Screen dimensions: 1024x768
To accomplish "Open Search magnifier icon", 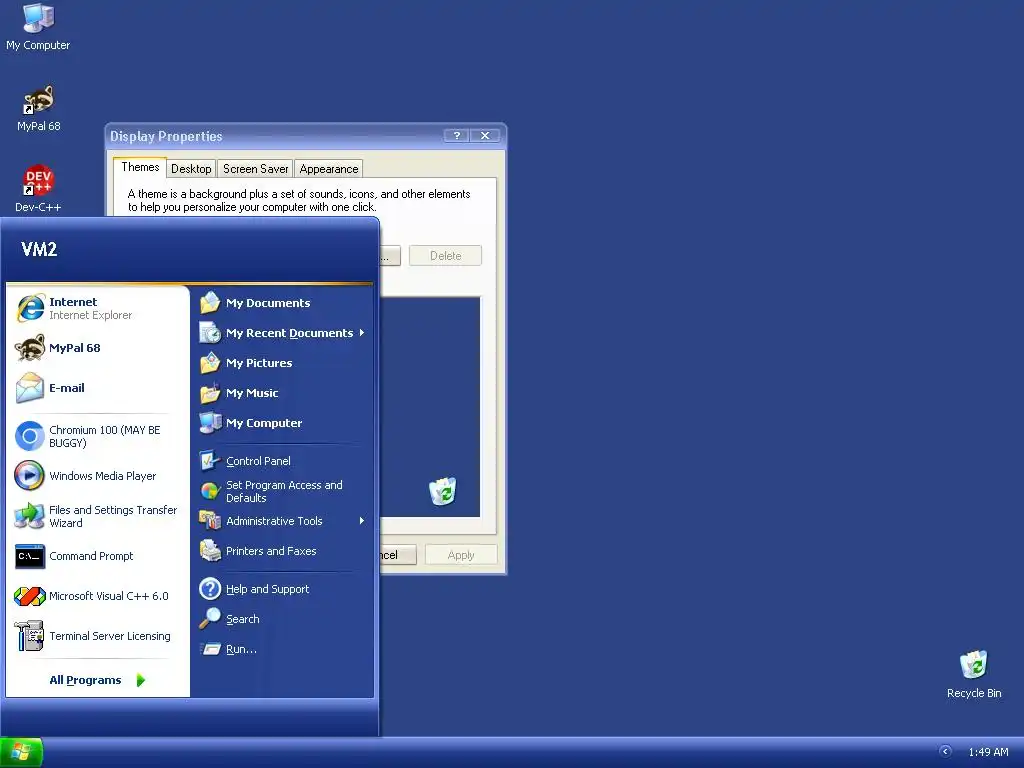I will click(x=210, y=619).
